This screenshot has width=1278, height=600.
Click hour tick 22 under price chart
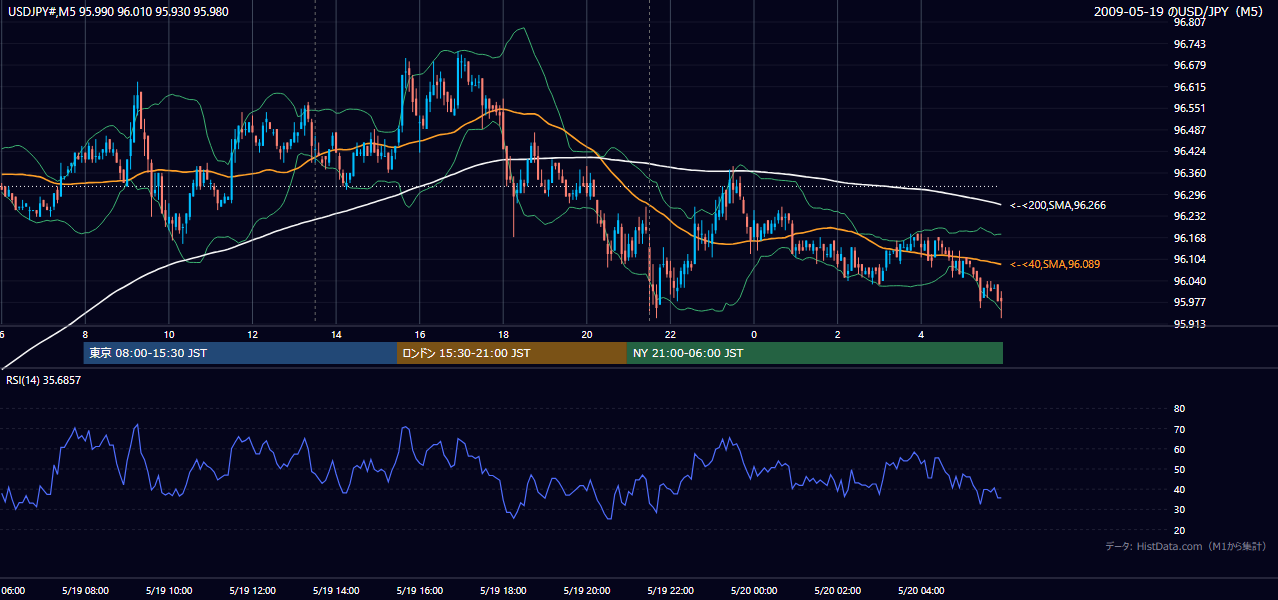tap(670, 335)
